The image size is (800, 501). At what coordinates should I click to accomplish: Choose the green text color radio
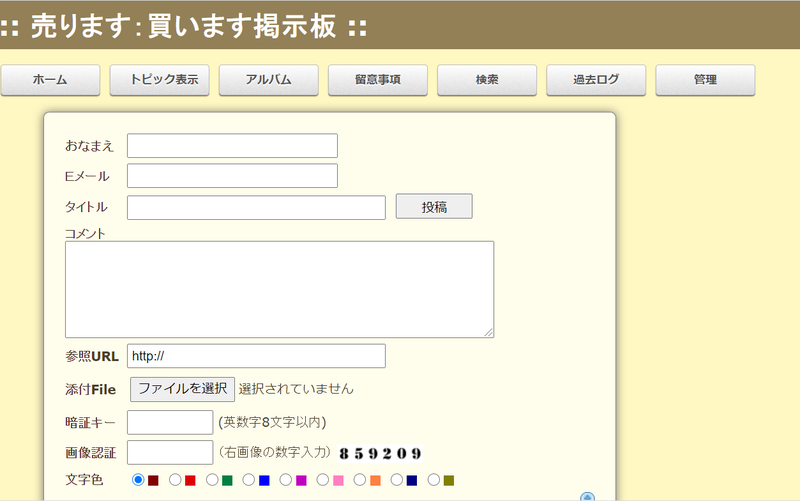point(213,481)
